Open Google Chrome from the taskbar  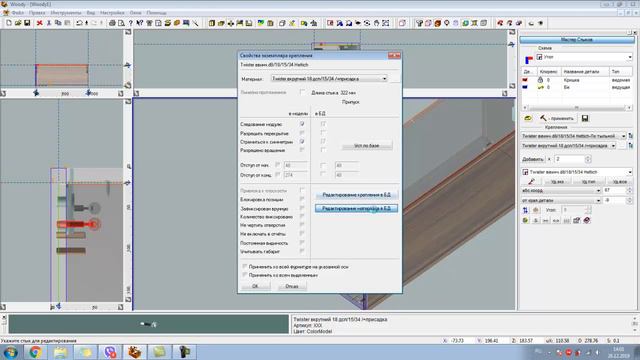(35, 352)
